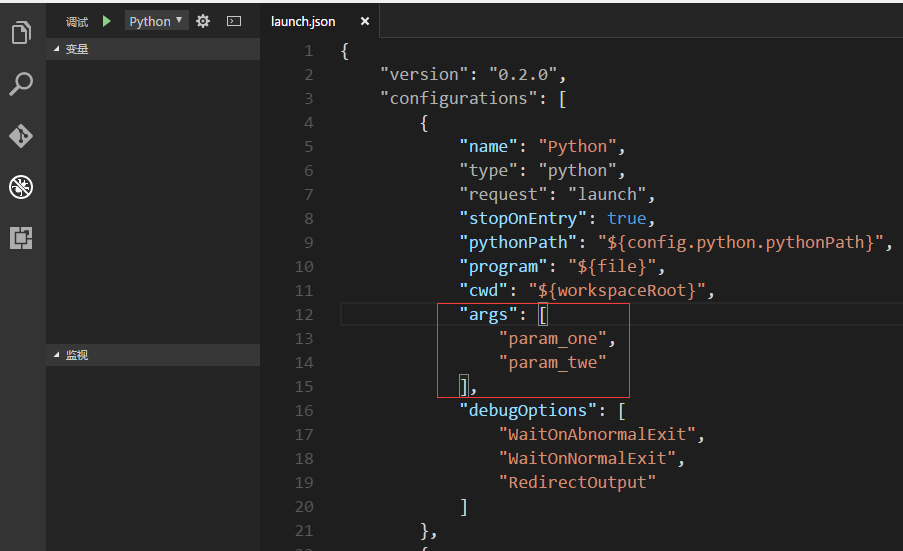903x551 pixels.
Task: Switch to the launch.json tab
Action: point(303,21)
